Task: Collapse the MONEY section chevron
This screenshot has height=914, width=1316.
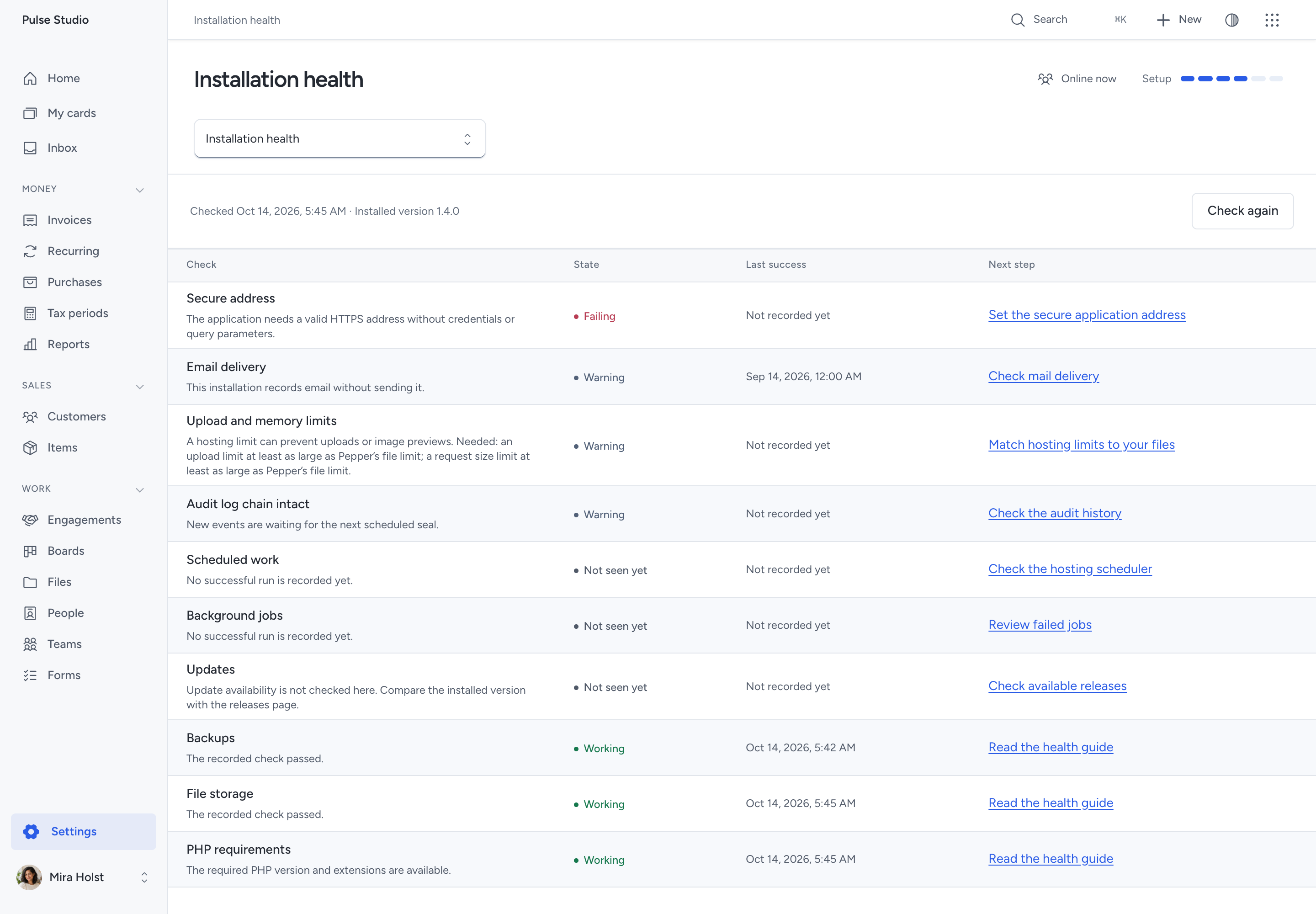Action: tap(140, 190)
